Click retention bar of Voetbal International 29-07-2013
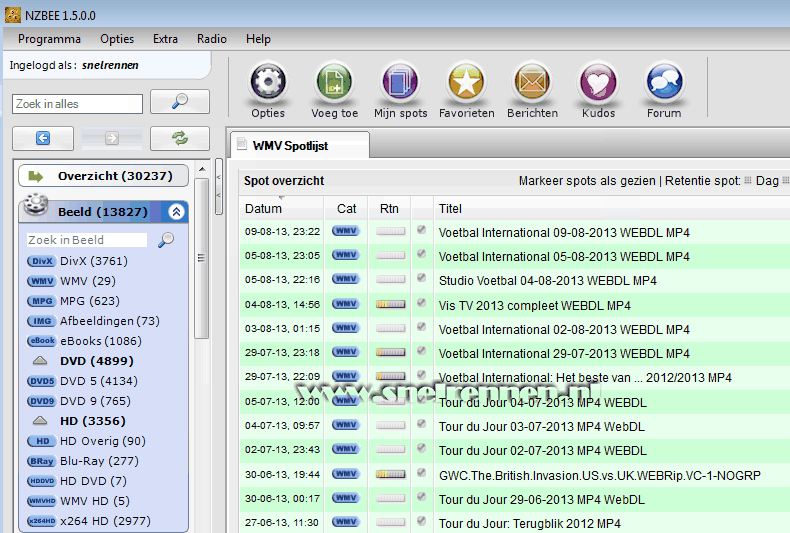The width and height of the screenshot is (790, 533). point(390,353)
